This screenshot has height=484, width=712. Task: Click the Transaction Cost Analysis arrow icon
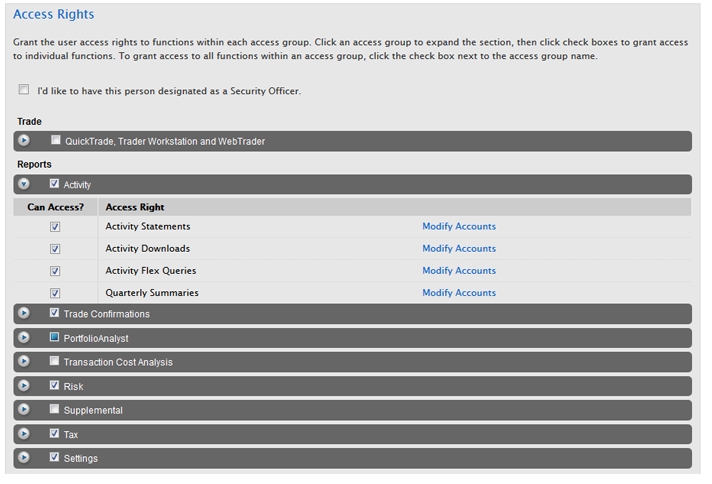pyautogui.click(x=24, y=362)
